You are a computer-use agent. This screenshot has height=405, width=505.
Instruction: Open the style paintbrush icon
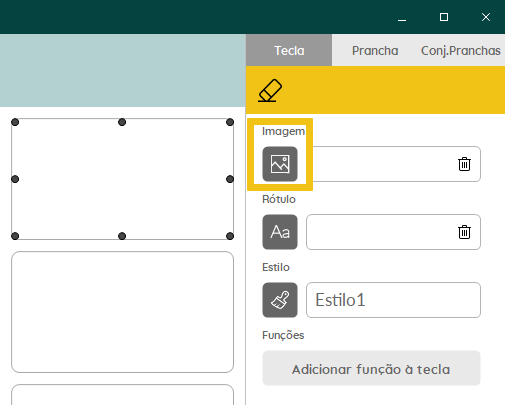point(280,300)
